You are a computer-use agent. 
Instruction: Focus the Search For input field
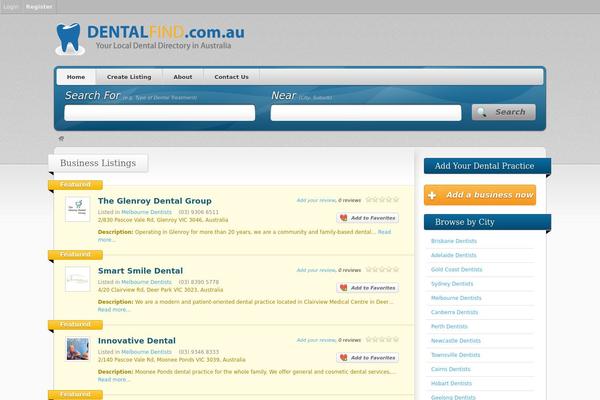(160, 113)
